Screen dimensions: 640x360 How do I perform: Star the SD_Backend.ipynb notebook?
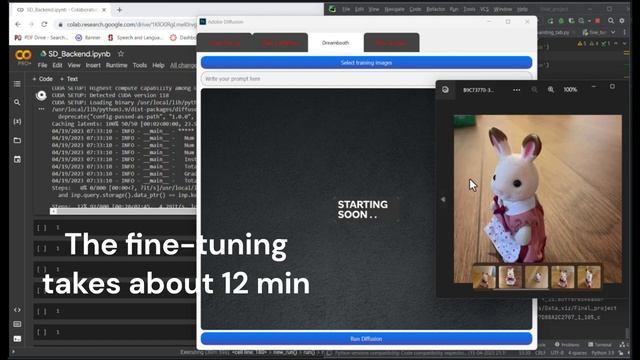click(x=121, y=53)
